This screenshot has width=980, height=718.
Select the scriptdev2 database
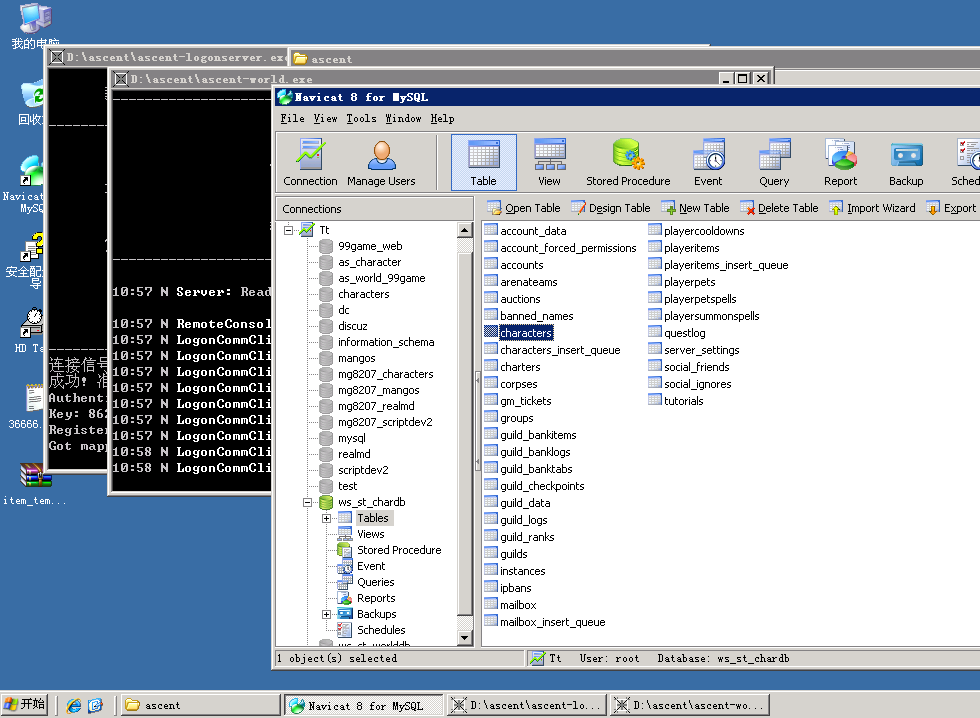362,470
